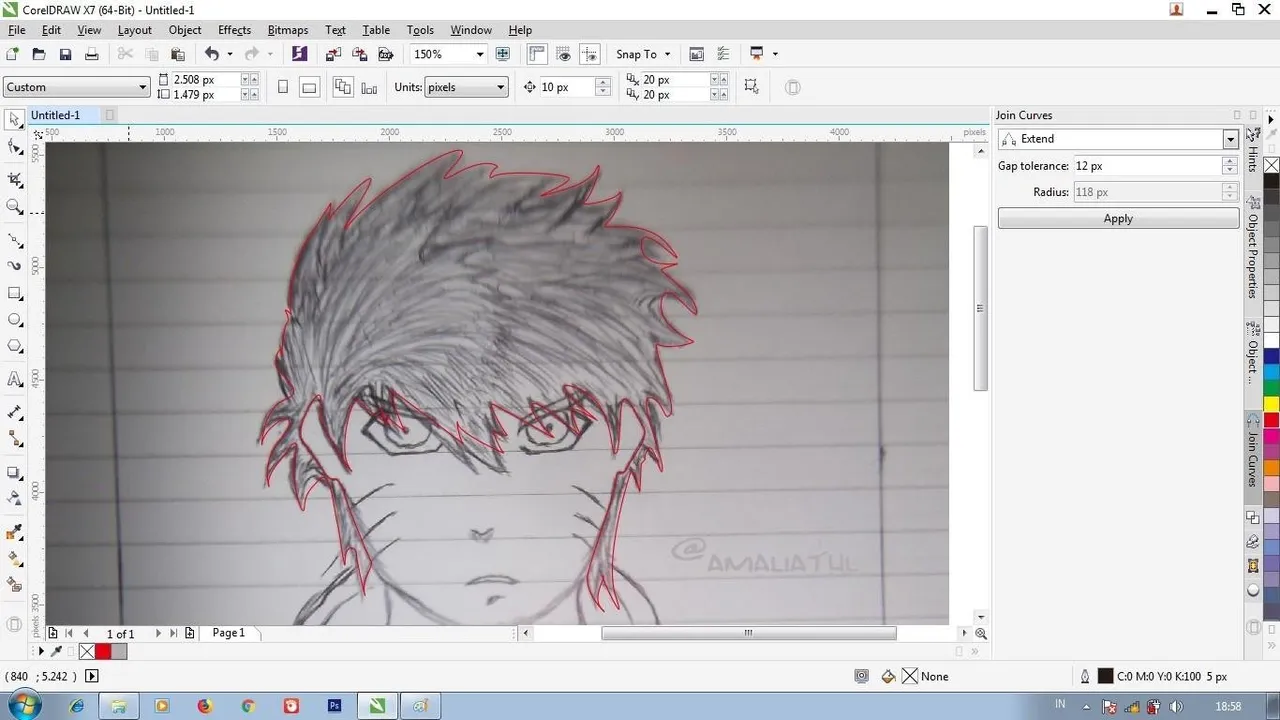
Task: Open the Layout menu
Action: click(x=135, y=30)
